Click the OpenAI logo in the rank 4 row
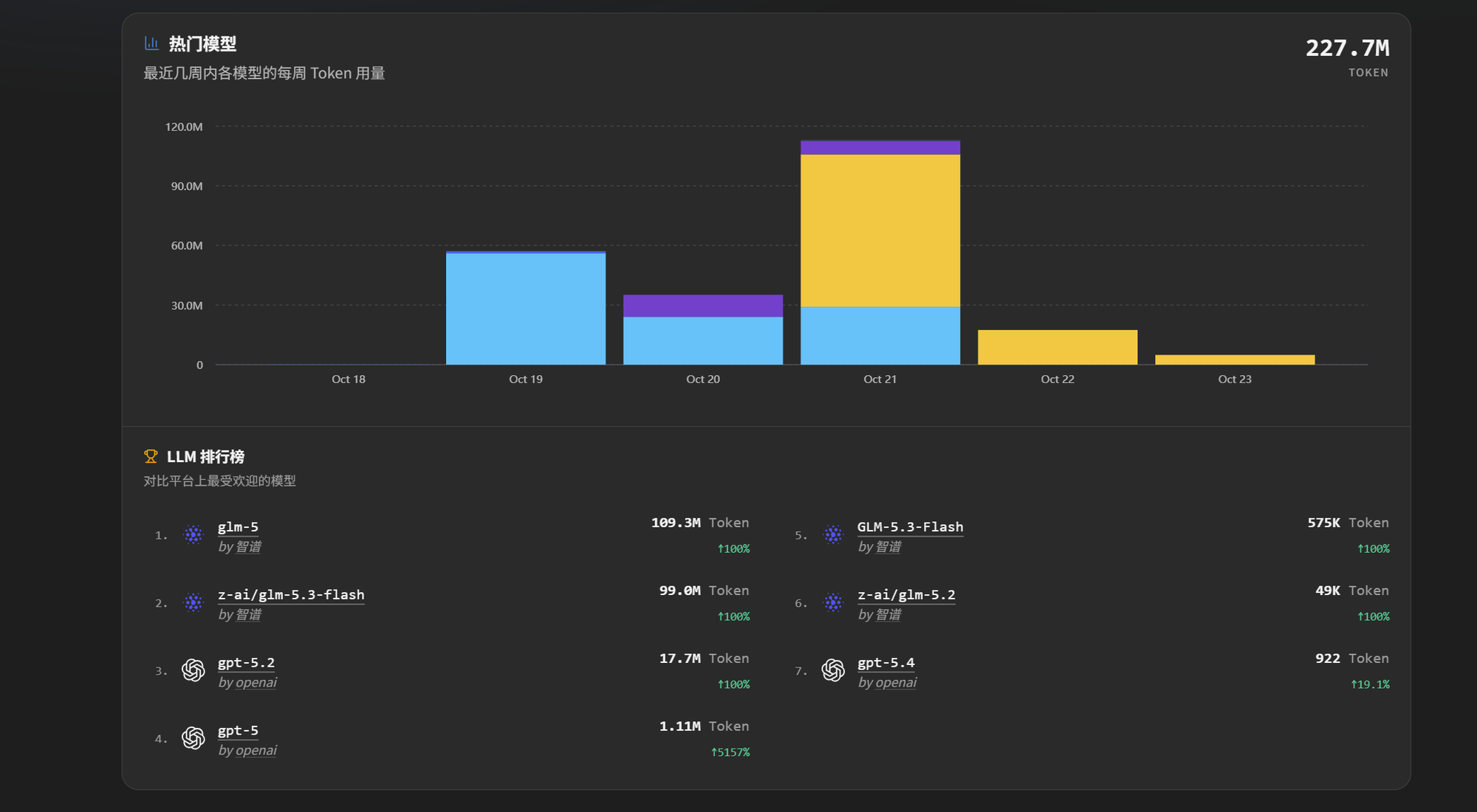Image resolution: width=1477 pixels, height=812 pixels. [x=193, y=738]
